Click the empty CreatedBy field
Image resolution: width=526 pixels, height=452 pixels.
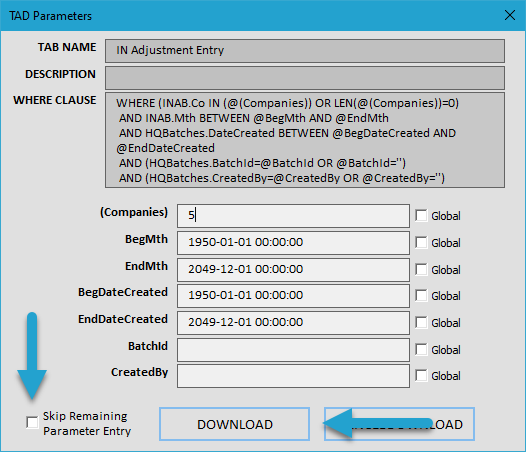pyautogui.click(x=293, y=376)
